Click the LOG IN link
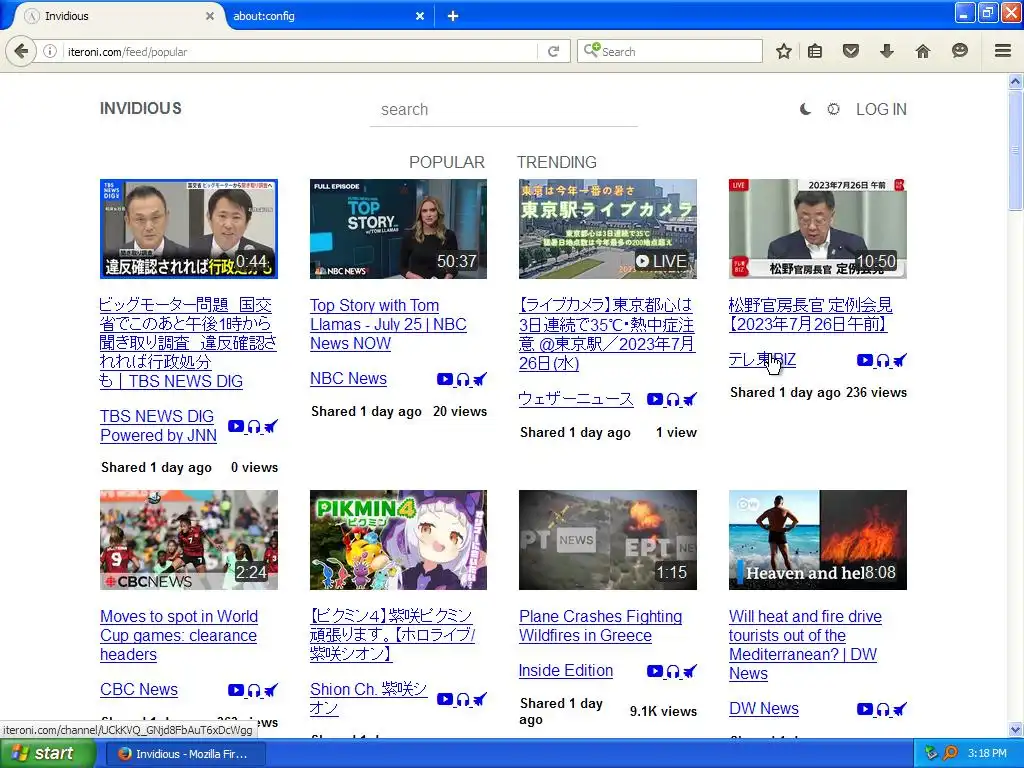The width and height of the screenshot is (1024, 768). click(881, 109)
